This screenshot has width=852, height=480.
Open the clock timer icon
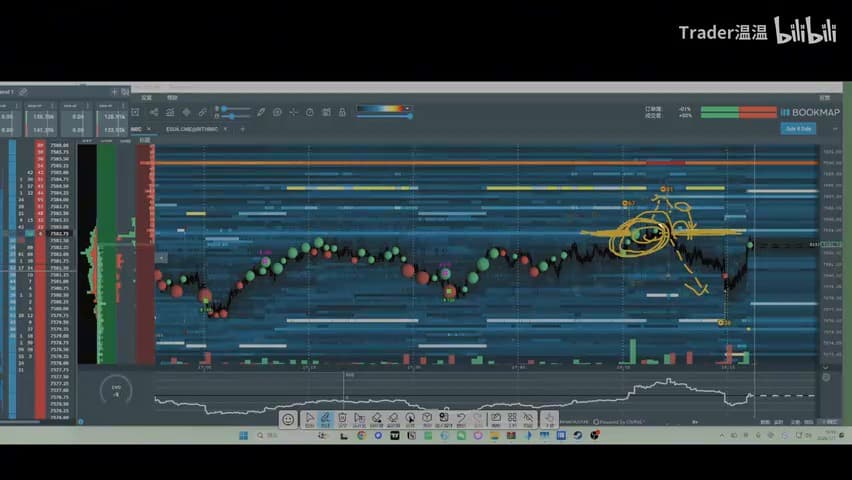pyautogui.click(x=310, y=112)
